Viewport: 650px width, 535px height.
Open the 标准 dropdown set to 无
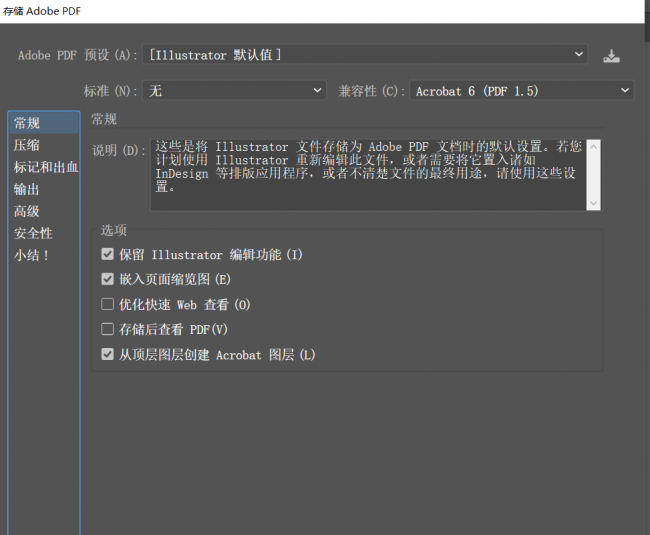click(234, 90)
